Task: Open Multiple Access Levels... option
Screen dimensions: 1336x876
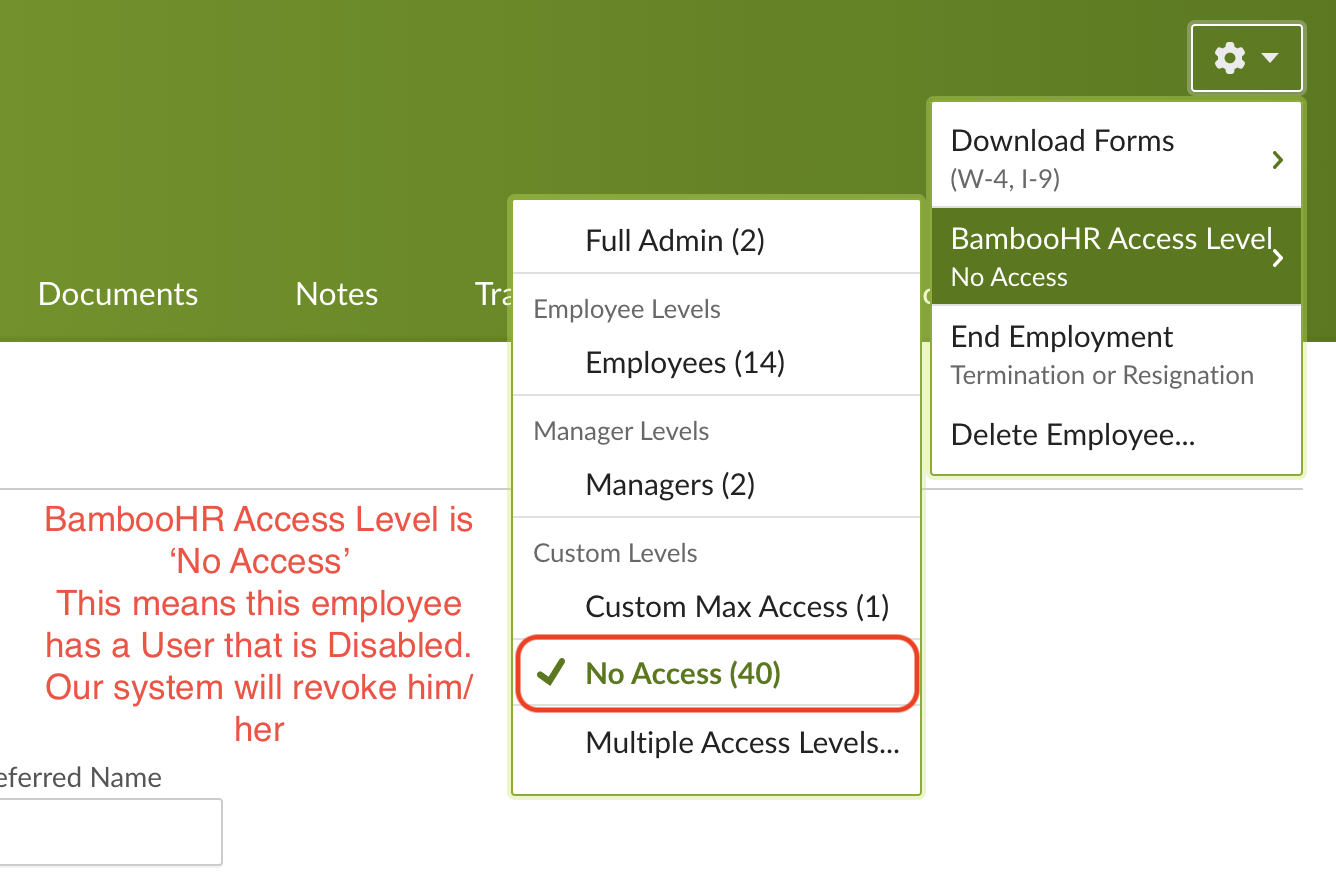Action: (716, 743)
